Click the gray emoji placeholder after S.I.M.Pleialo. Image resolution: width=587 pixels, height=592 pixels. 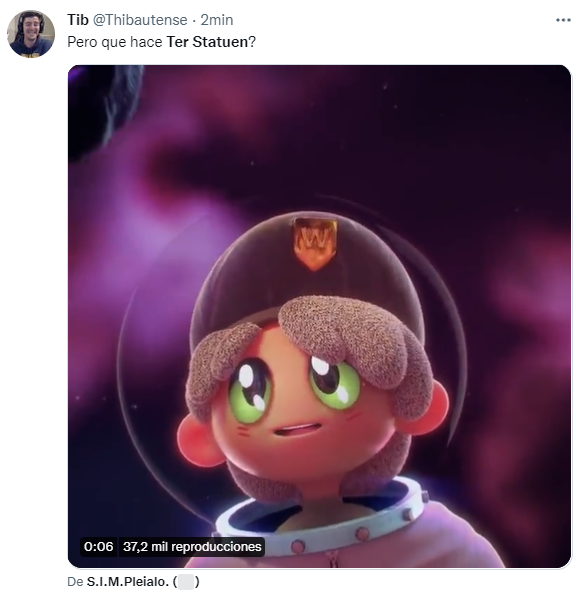(x=186, y=582)
